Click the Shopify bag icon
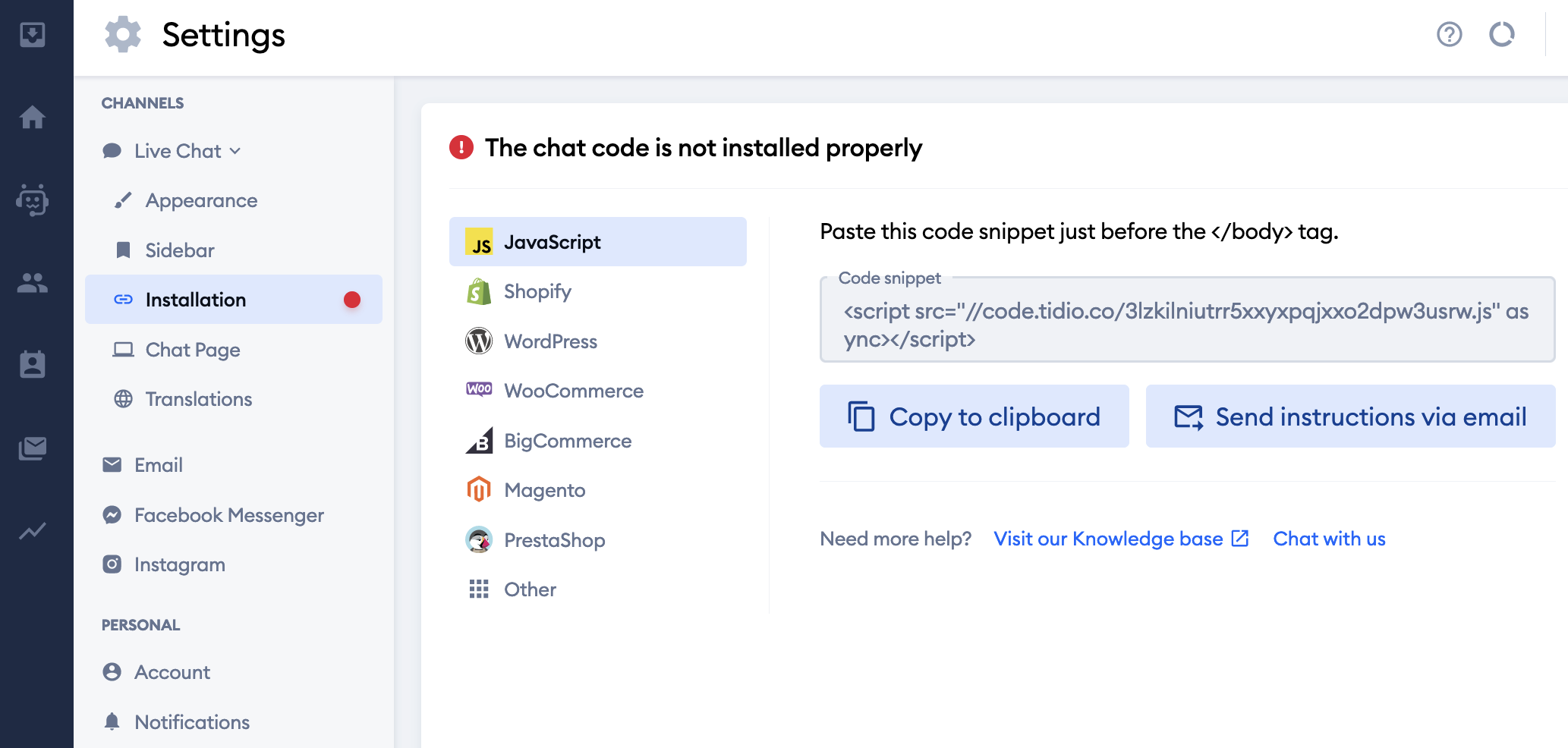The width and height of the screenshot is (1568, 748). pos(479,291)
